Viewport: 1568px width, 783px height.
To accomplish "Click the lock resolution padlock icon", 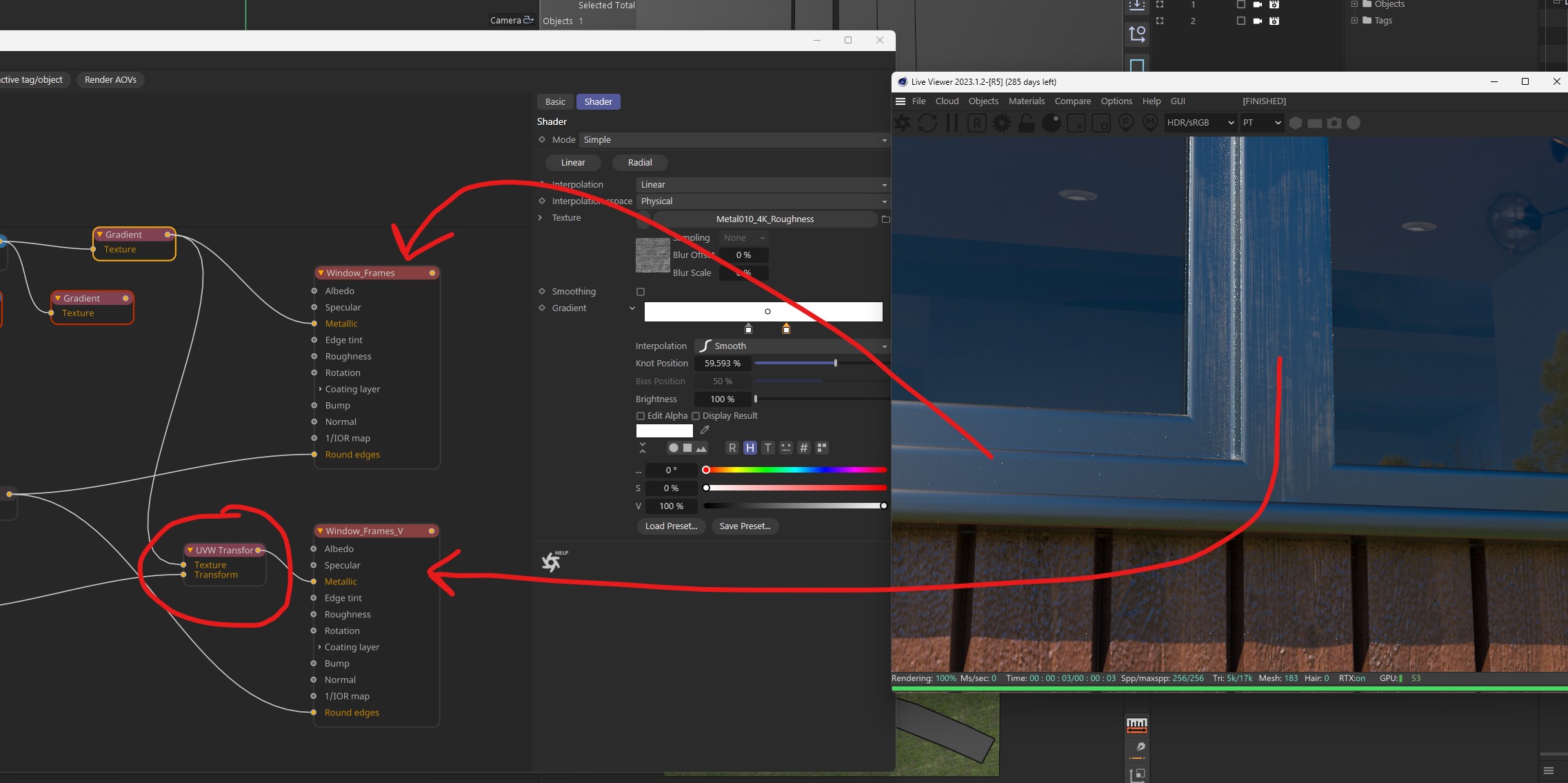I will 1027,123.
